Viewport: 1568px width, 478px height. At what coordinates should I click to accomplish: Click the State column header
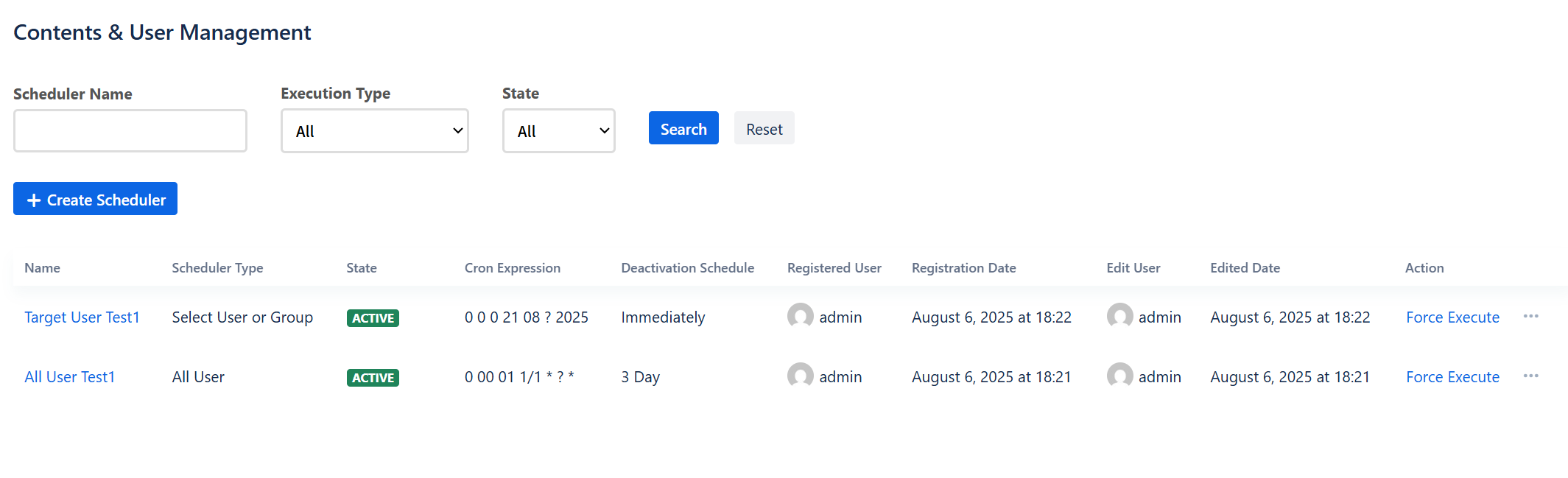click(x=362, y=268)
